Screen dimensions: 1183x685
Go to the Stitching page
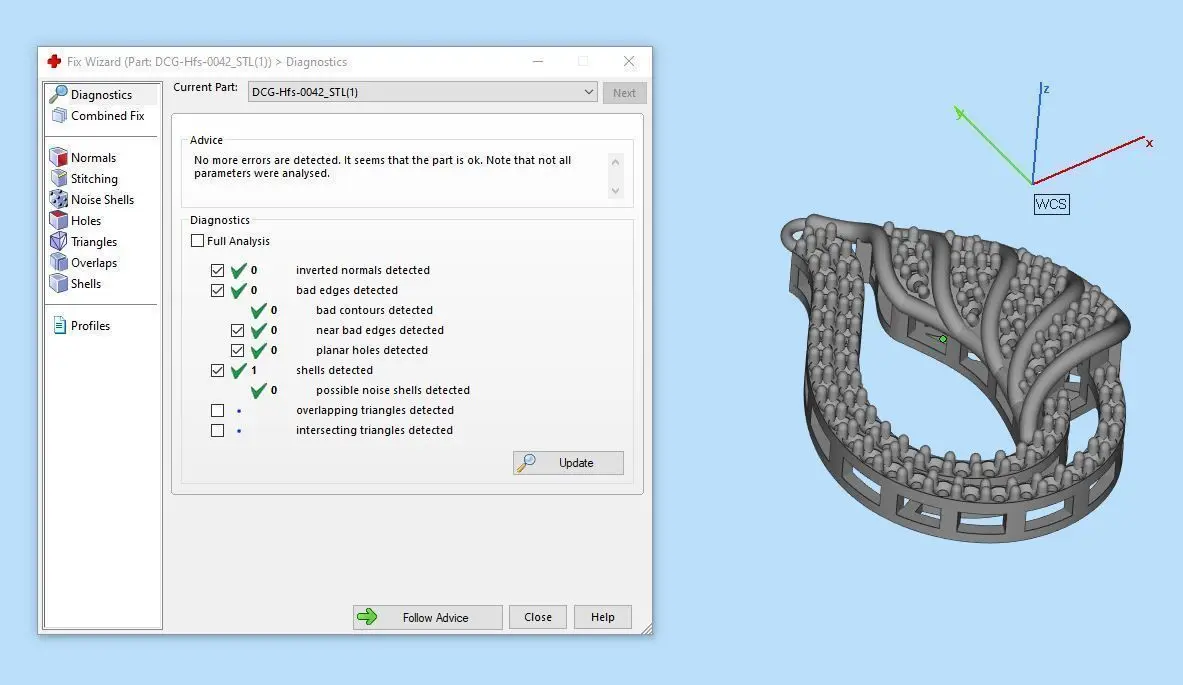click(x=94, y=178)
